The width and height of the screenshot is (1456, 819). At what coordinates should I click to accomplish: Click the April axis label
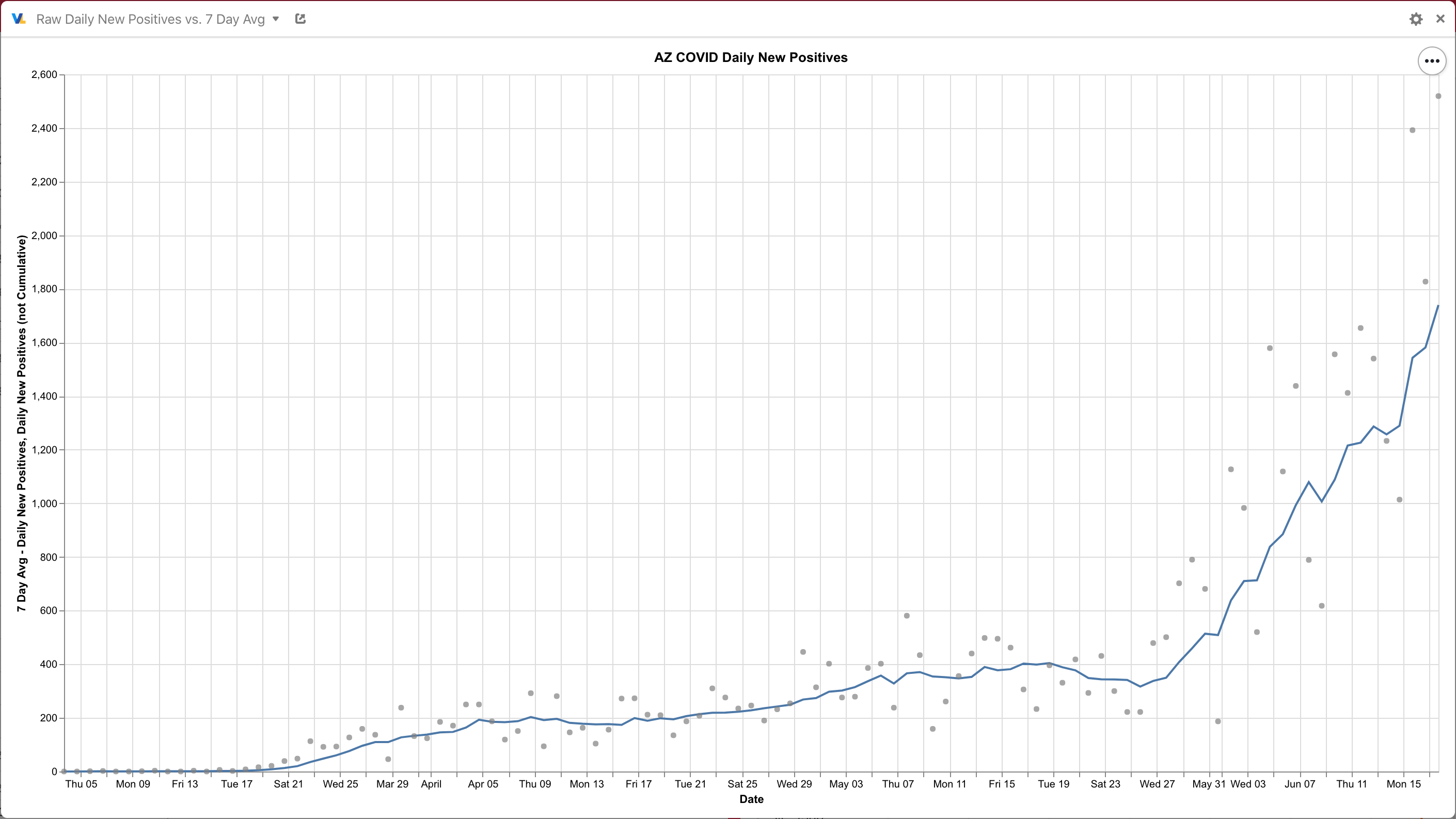point(431,784)
